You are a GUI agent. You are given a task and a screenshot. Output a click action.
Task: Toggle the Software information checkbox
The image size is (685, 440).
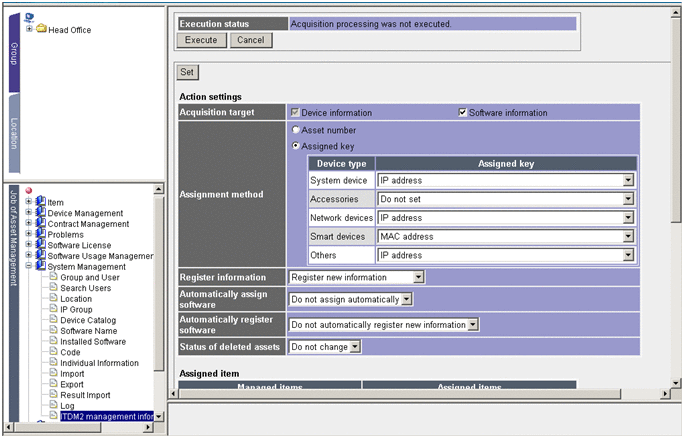point(463,113)
